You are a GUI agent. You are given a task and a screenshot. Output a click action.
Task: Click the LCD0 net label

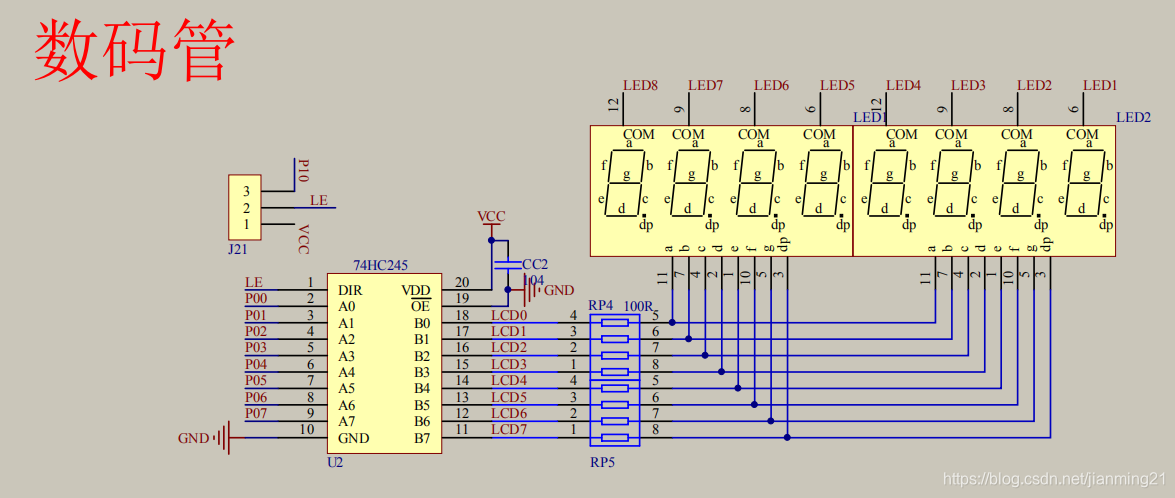(x=509, y=315)
